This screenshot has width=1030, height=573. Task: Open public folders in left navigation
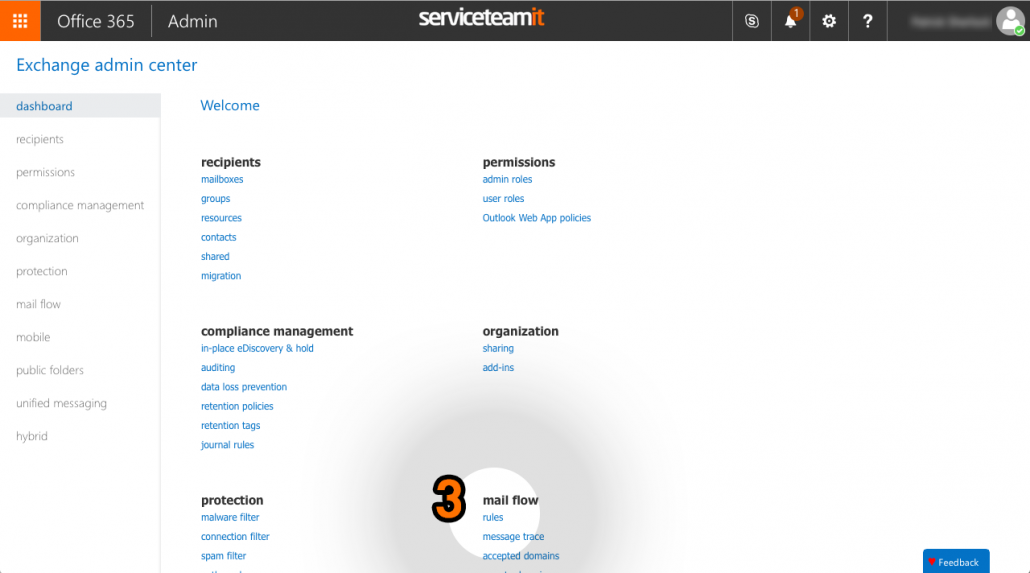(x=50, y=370)
